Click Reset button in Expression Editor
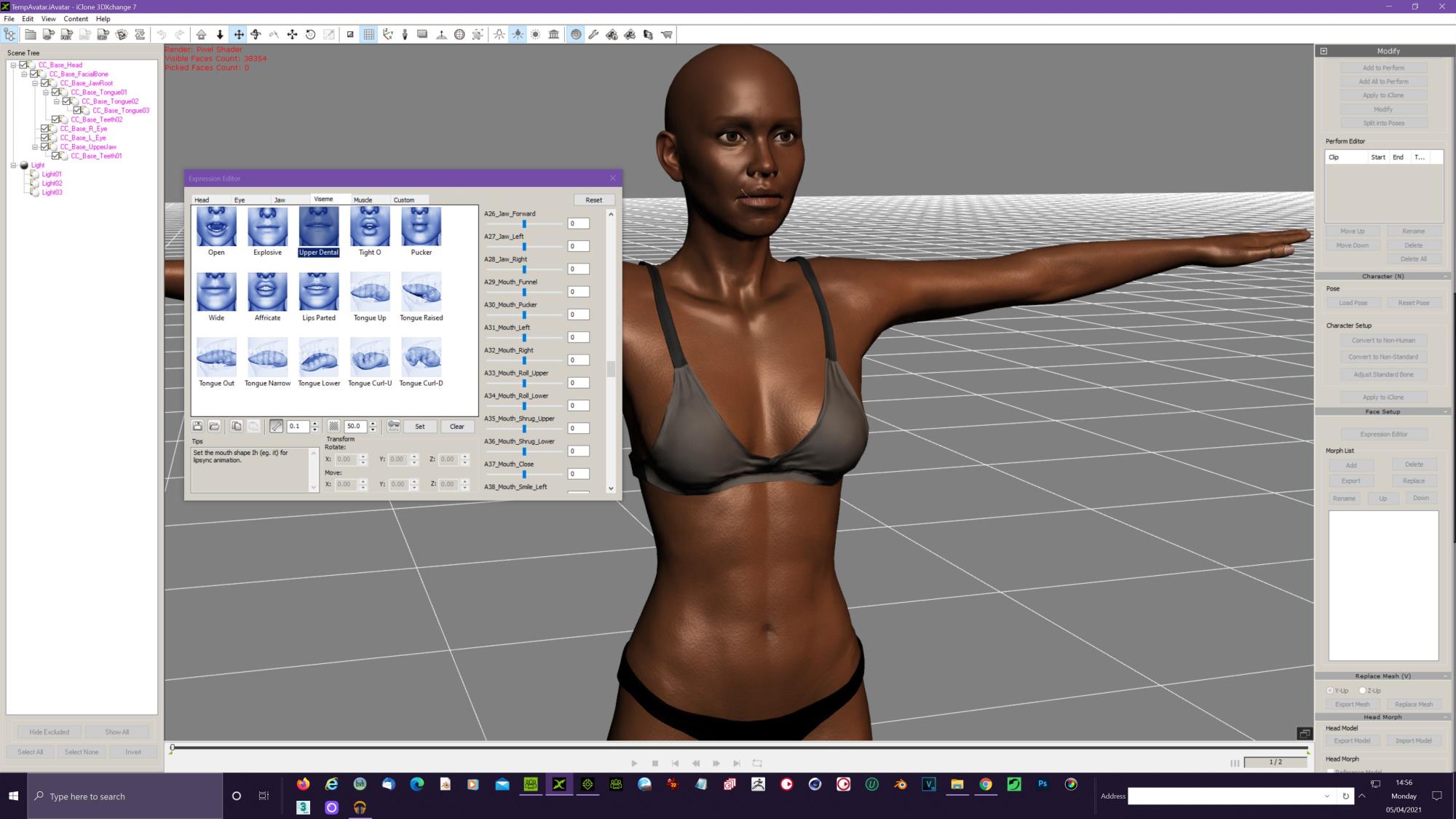 (593, 199)
